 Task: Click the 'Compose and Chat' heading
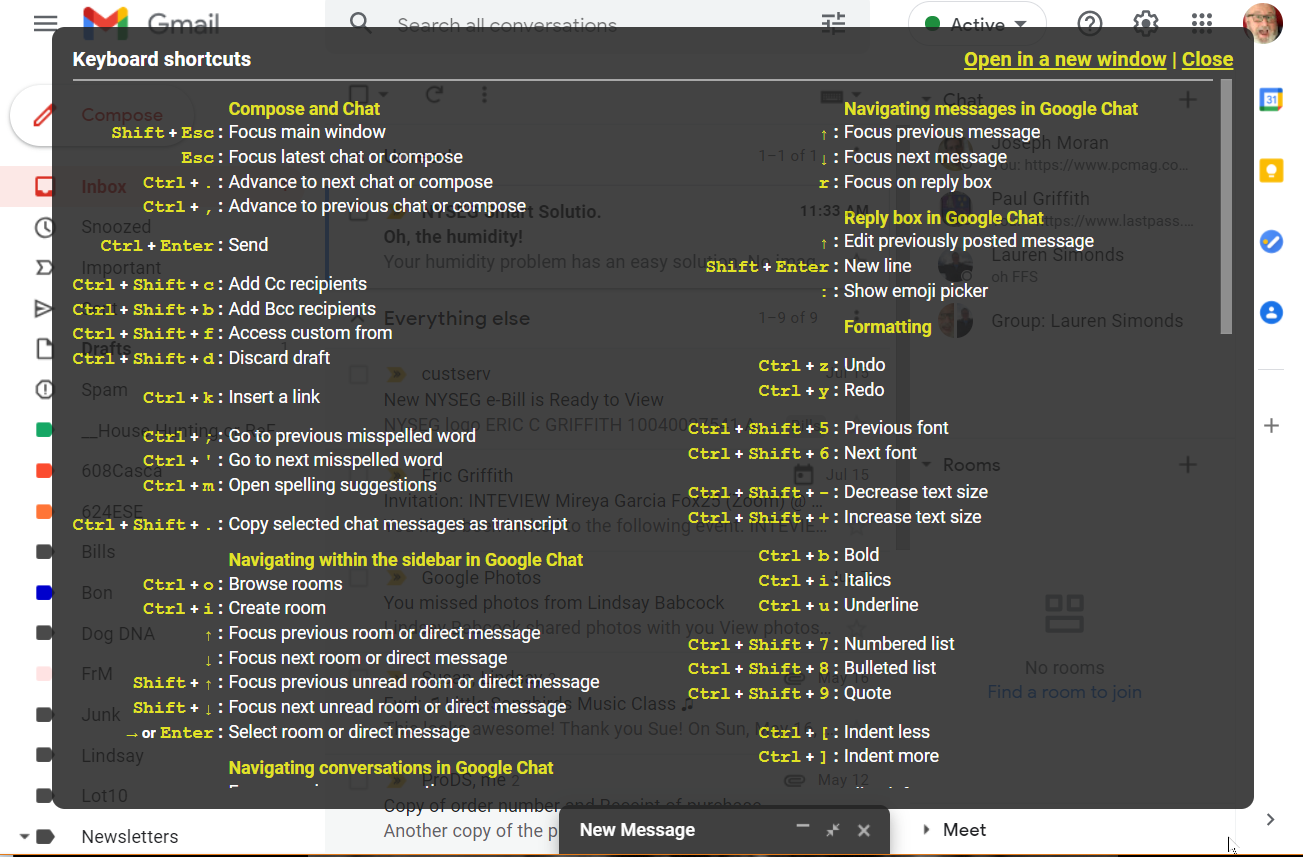pos(304,109)
